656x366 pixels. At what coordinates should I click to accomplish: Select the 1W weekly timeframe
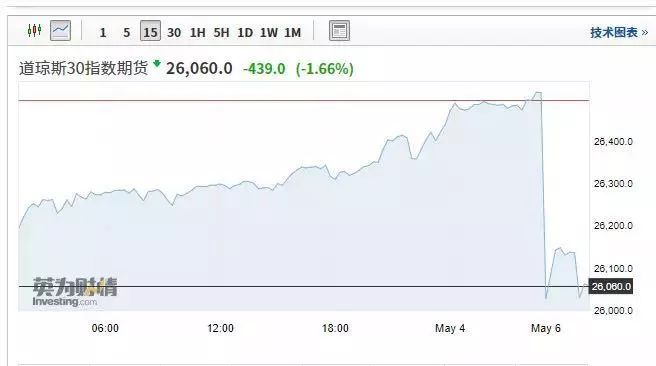[x=269, y=33]
